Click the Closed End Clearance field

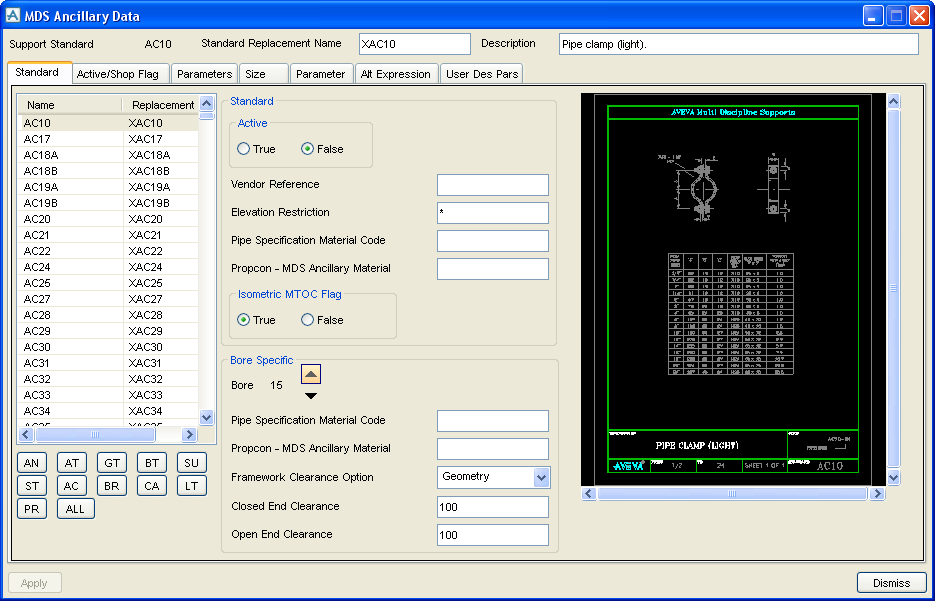click(493, 507)
